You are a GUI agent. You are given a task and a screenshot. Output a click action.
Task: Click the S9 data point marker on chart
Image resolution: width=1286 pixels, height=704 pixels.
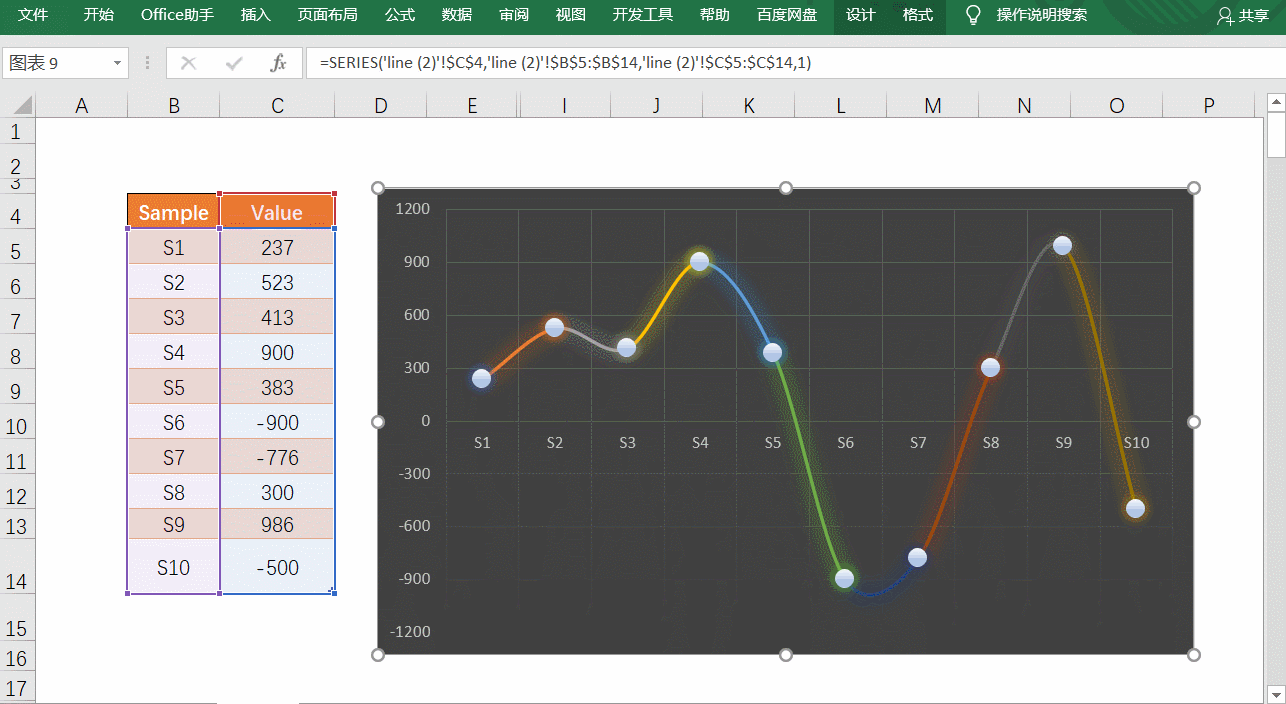coord(1062,246)
